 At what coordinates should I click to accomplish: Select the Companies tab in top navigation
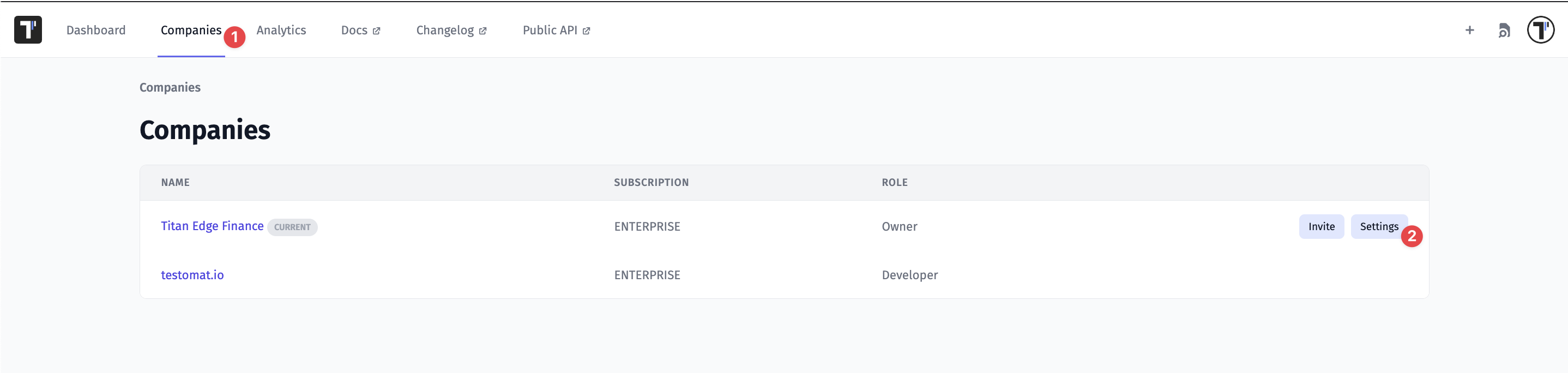coord(190,31)
